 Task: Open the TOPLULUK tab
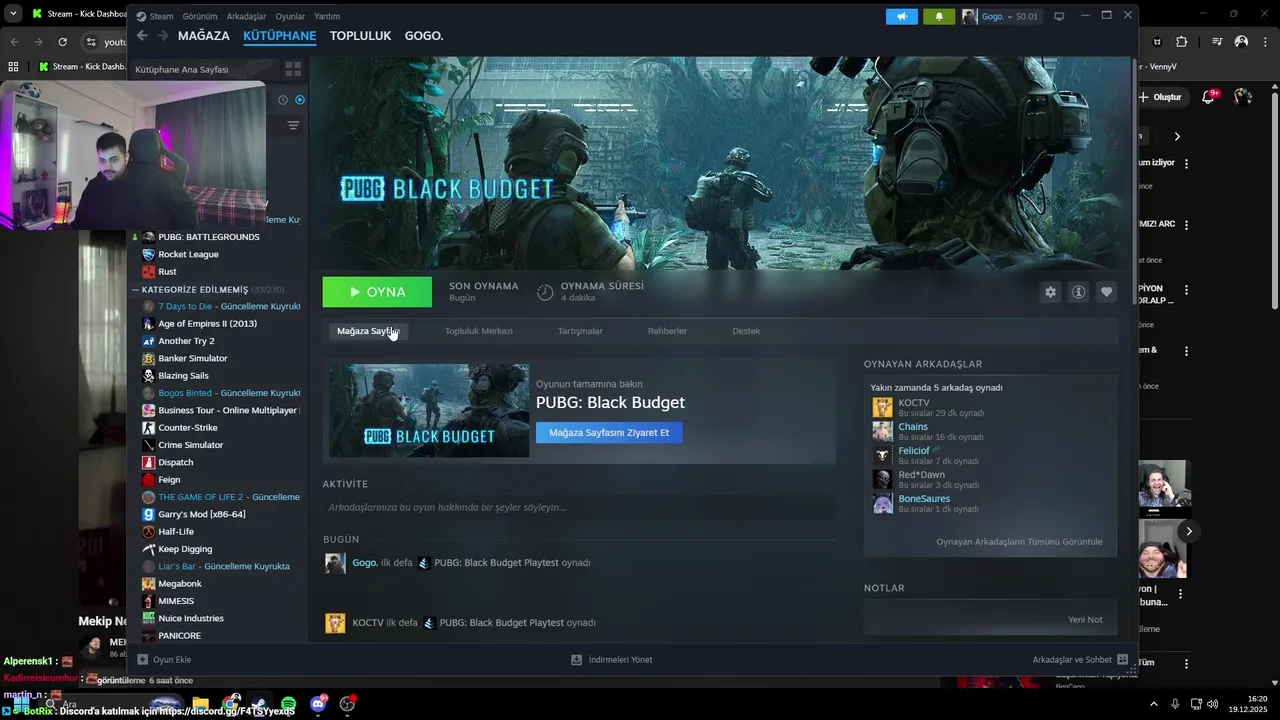[360, 35]
